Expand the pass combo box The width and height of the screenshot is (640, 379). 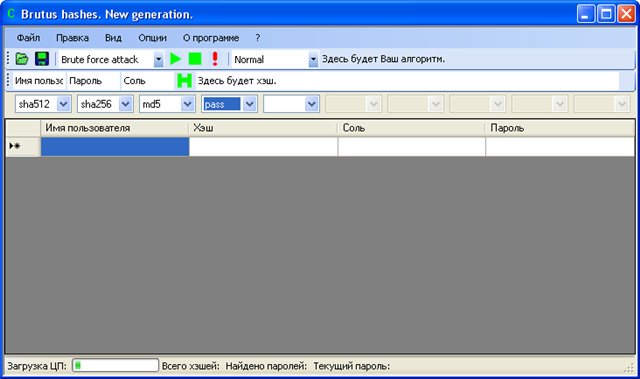[x=249, y=104]
